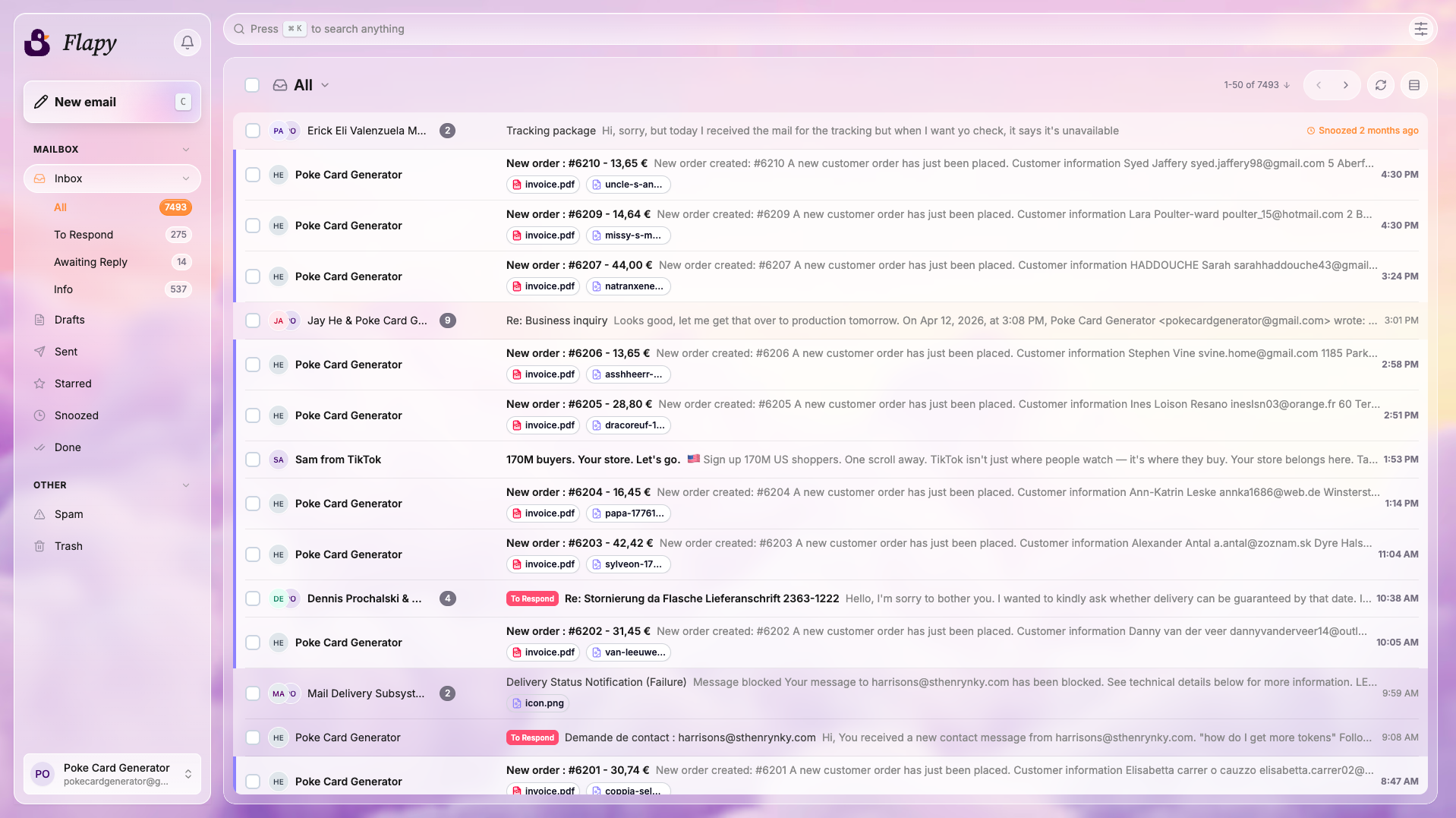Expand the All mailbox filter dropdown
The image size is (1456, 818).
325,85
